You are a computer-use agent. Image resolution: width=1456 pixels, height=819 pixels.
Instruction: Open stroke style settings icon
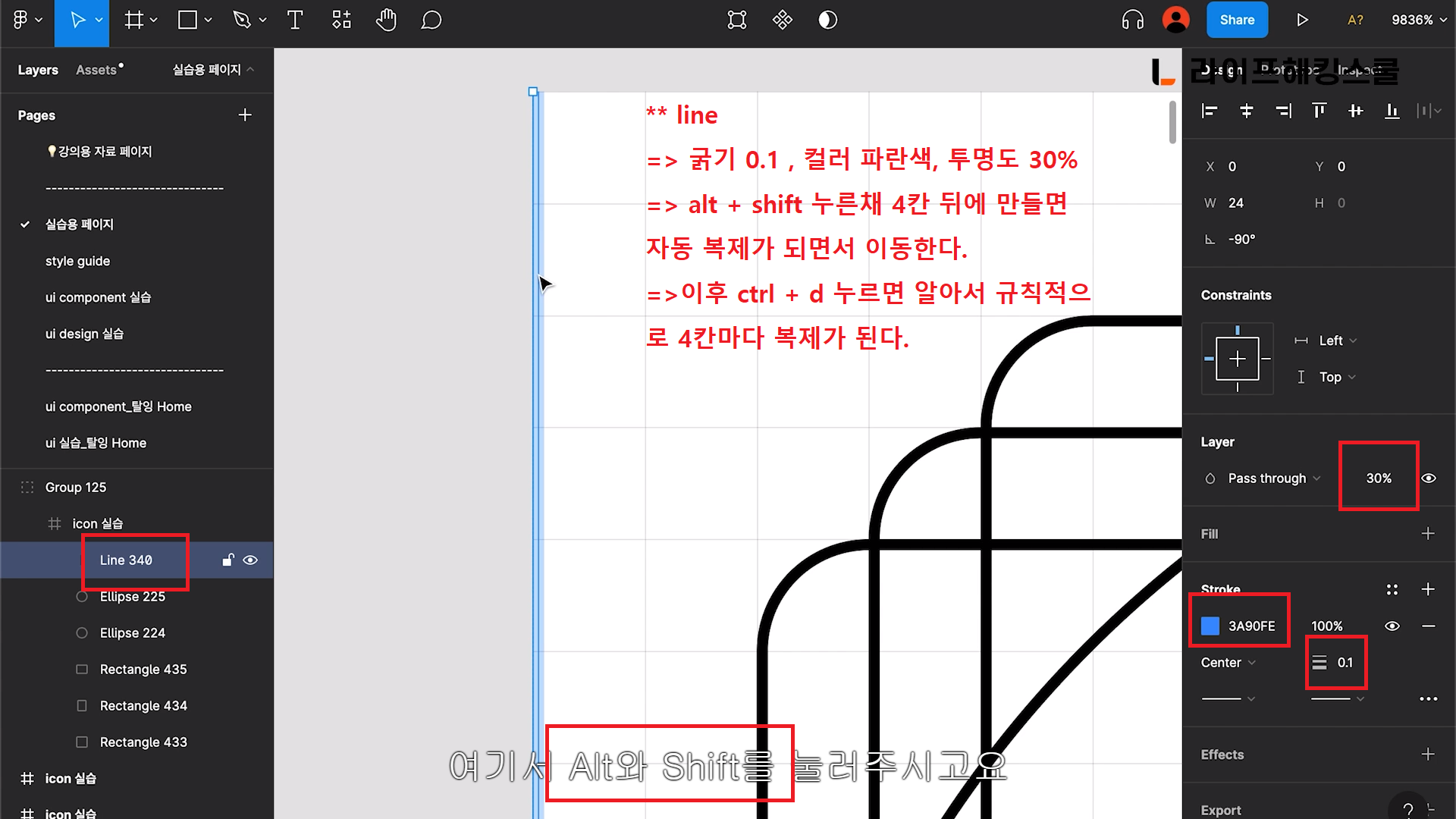click(1392, 589)
